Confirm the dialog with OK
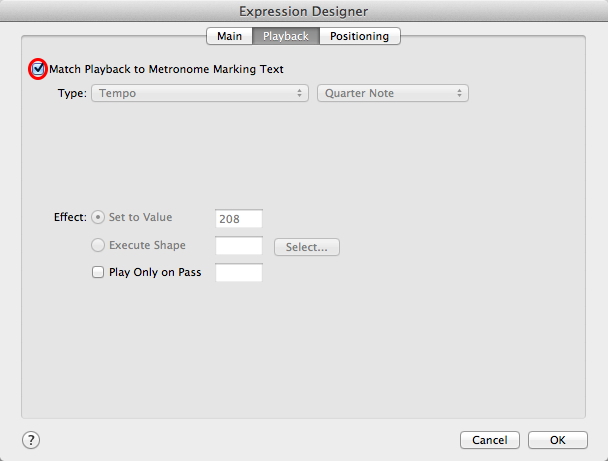 (557, 440)
